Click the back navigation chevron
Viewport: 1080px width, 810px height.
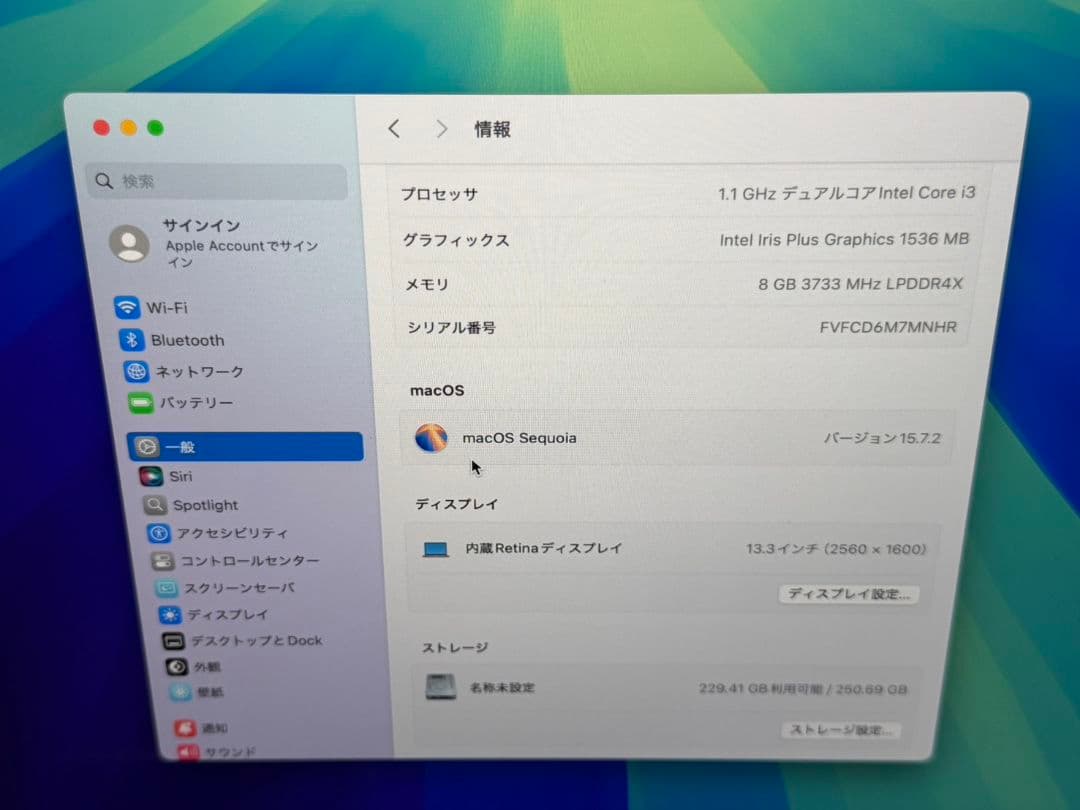pos(393,129)
